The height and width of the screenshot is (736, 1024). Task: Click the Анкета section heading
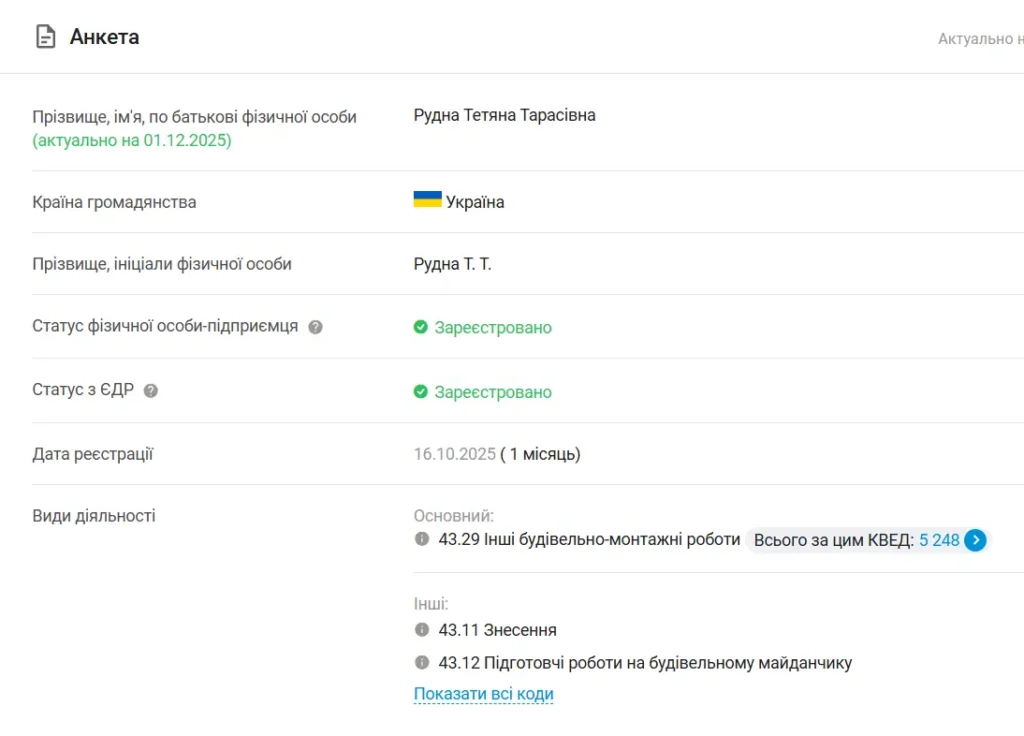pyautogui.click(x=104, y=37)
